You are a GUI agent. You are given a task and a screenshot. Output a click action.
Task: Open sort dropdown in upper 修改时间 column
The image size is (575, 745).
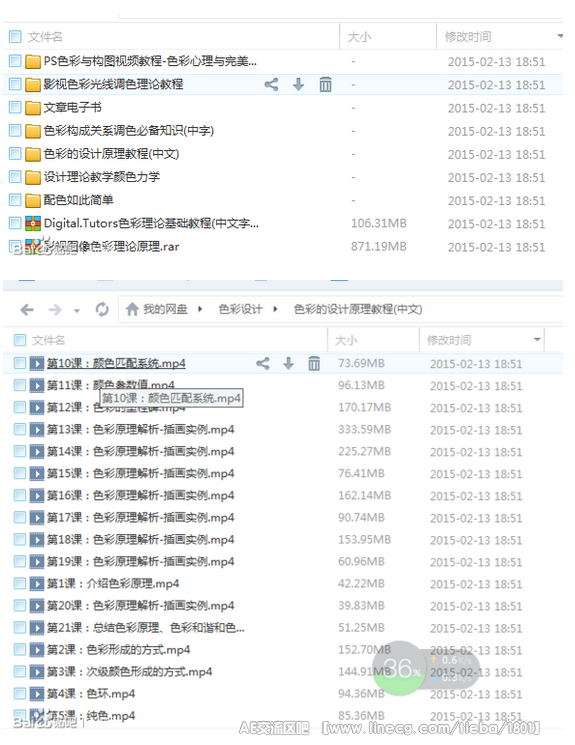(x=560, y=36)
